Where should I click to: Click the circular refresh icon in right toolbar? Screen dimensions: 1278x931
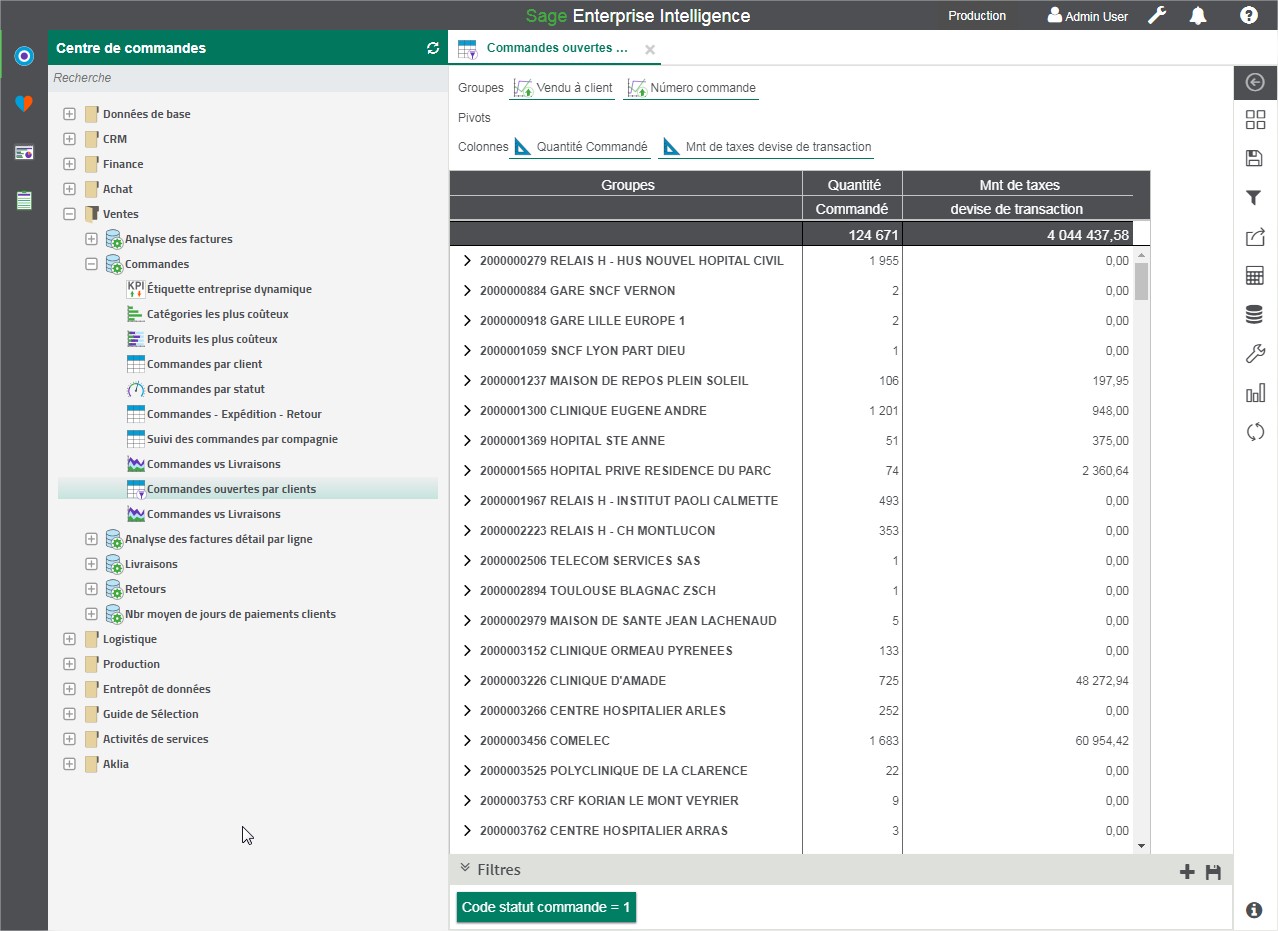point(1255,432)
